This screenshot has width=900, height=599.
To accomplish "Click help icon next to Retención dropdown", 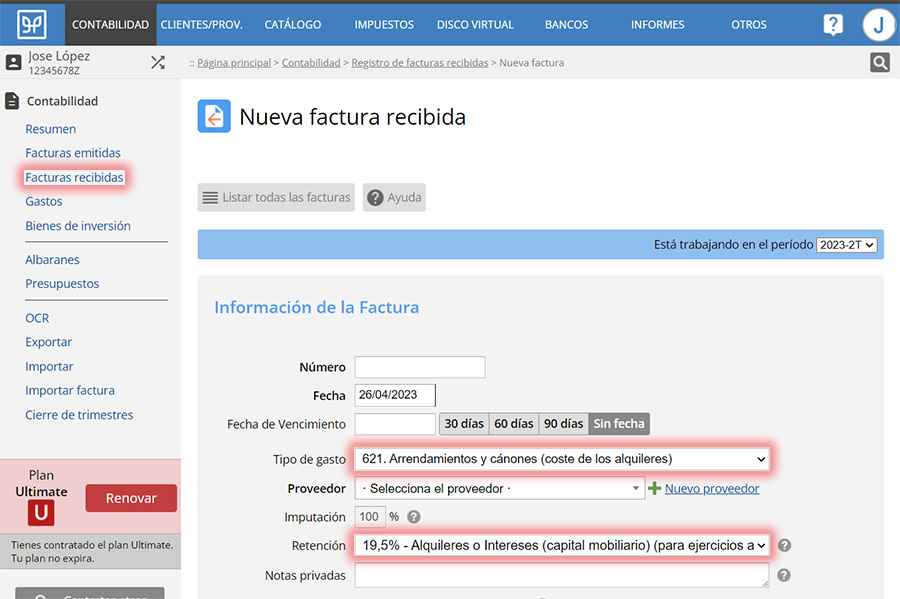I will 784,546.
